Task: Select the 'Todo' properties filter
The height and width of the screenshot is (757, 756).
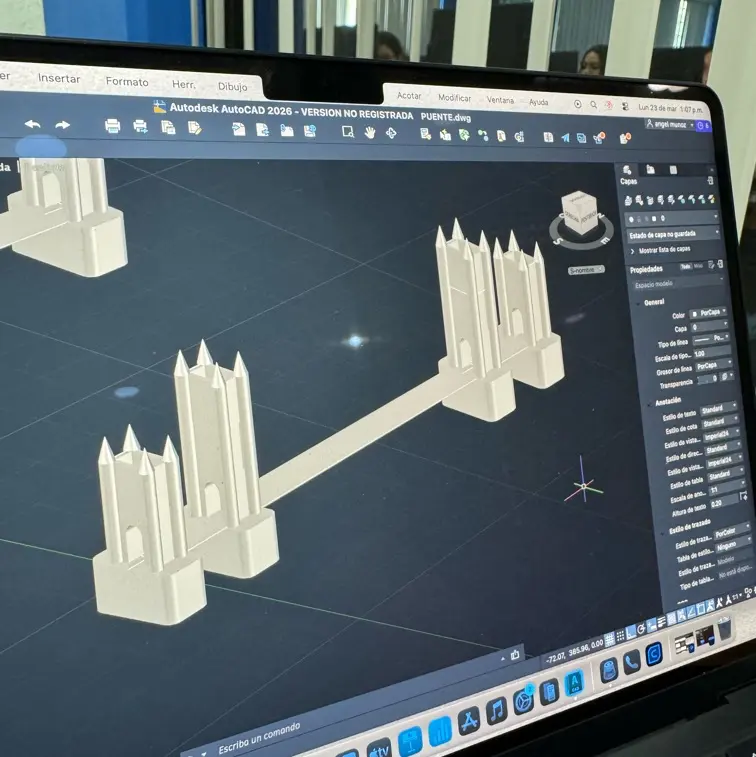Action: (x=686, y=266)
